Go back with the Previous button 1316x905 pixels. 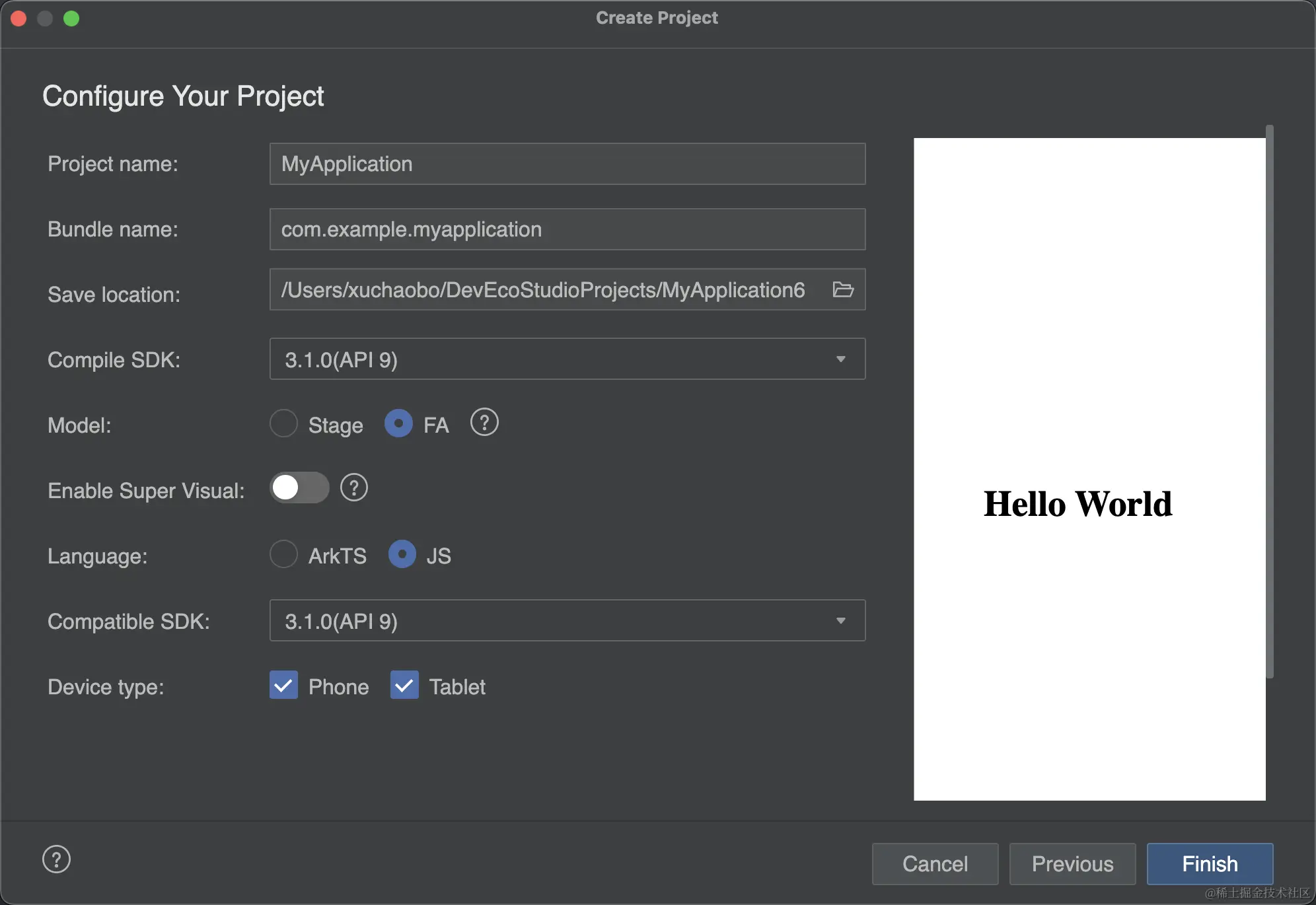pos(1072,863)
